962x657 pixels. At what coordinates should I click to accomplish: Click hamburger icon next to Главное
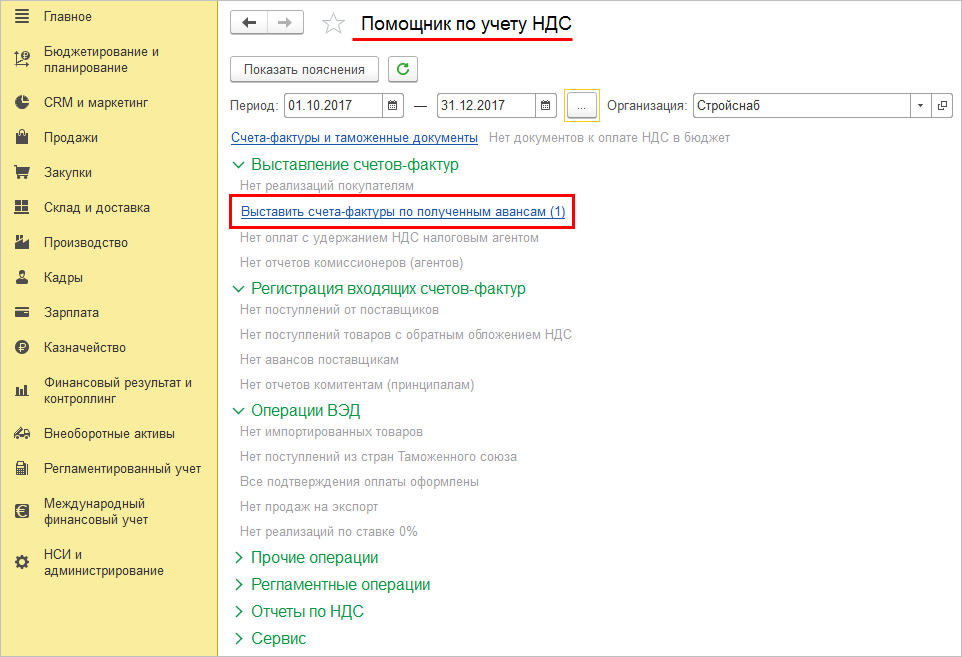click(21, 16)
